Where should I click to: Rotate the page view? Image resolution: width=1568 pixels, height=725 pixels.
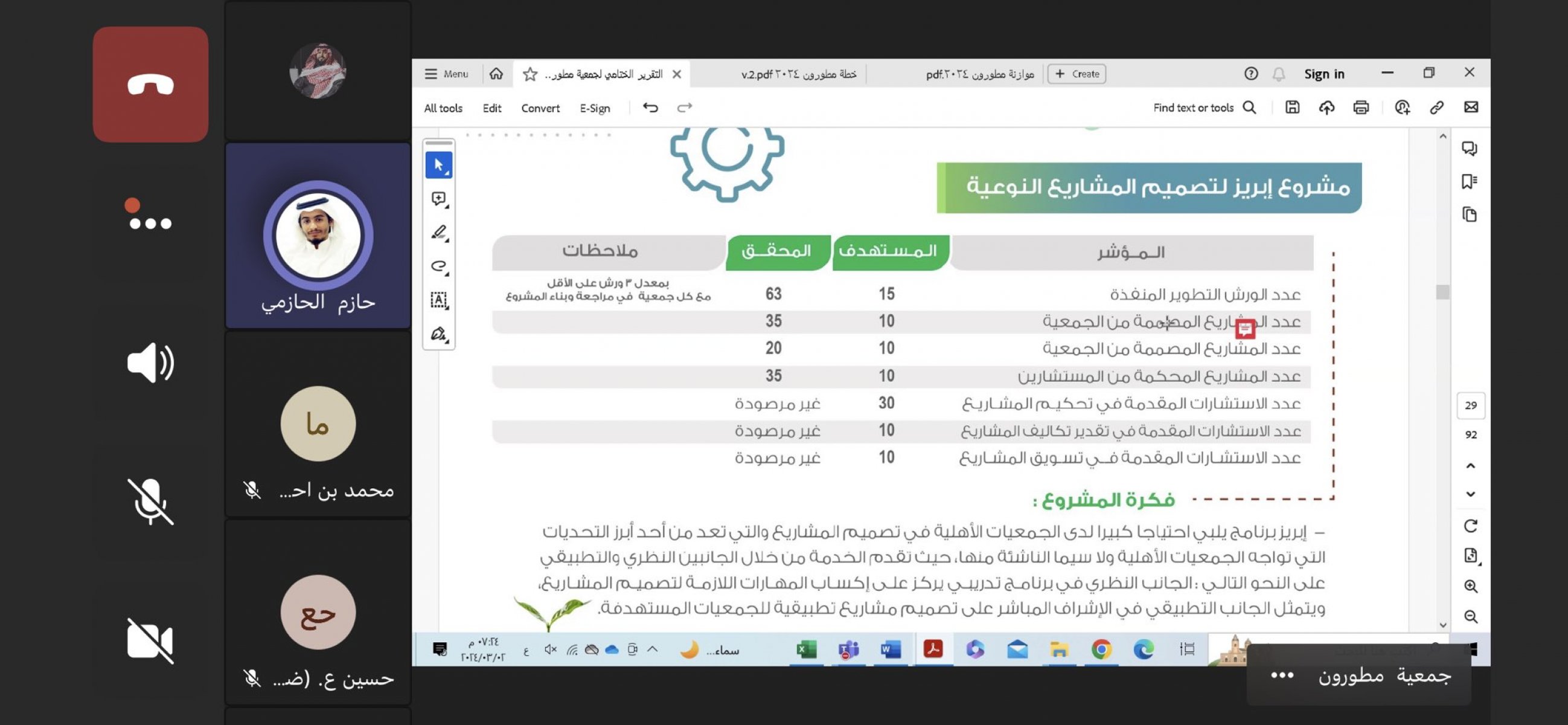click(1471, 525)
